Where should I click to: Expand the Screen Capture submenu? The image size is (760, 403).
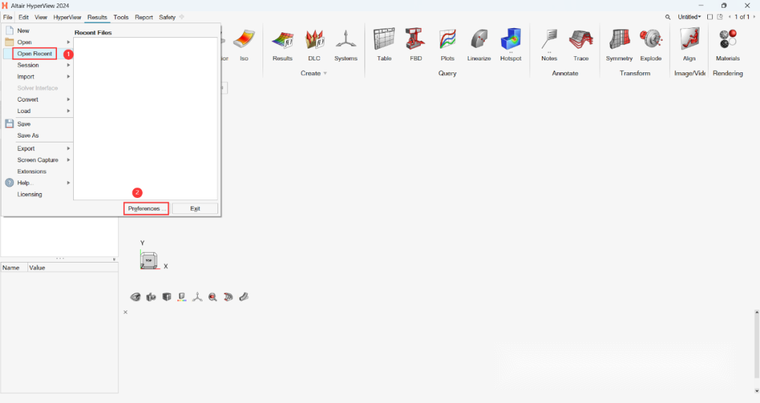click(x=38, y=160)
